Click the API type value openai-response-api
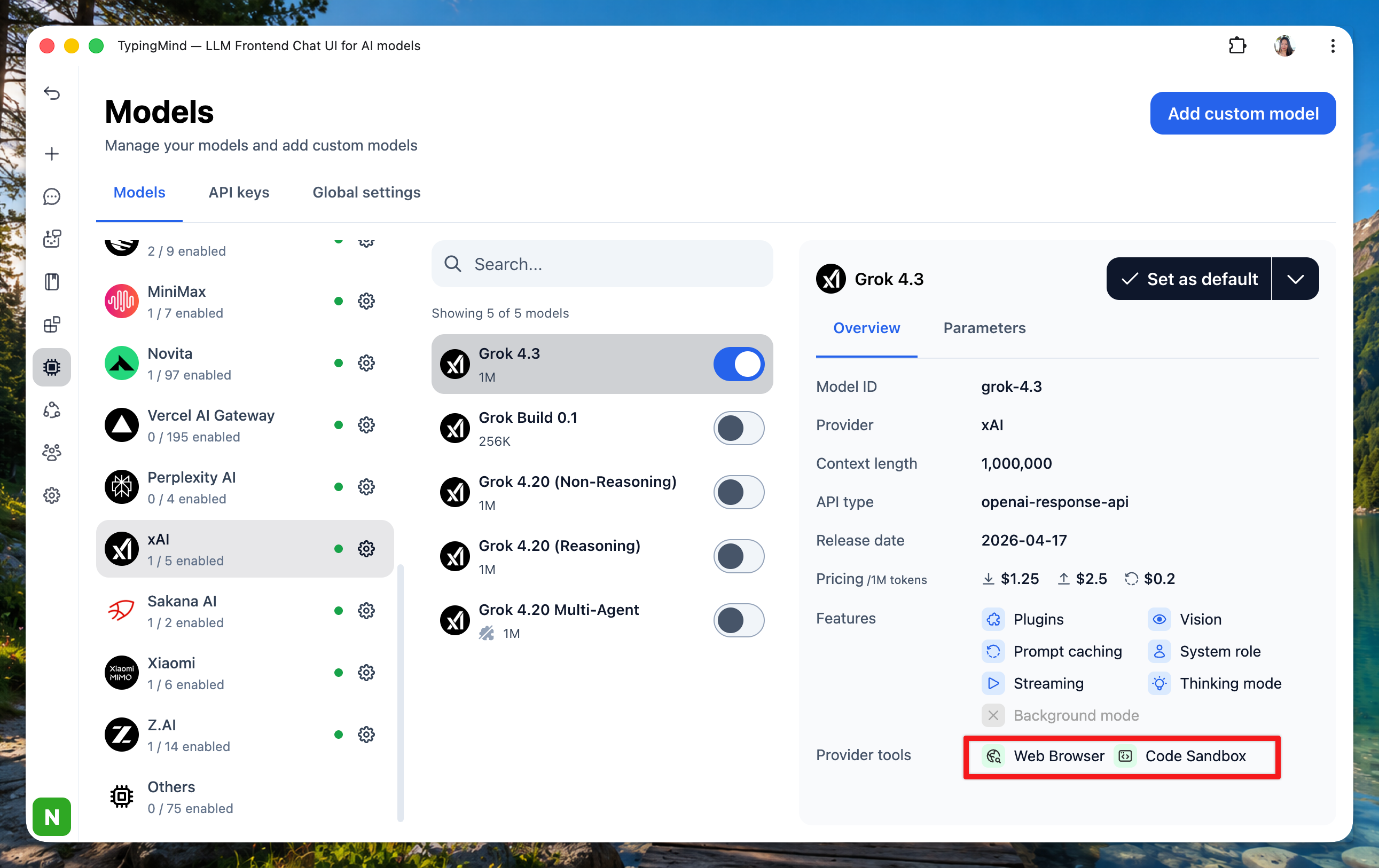 pyautogui.click(x=1054, y=502)
